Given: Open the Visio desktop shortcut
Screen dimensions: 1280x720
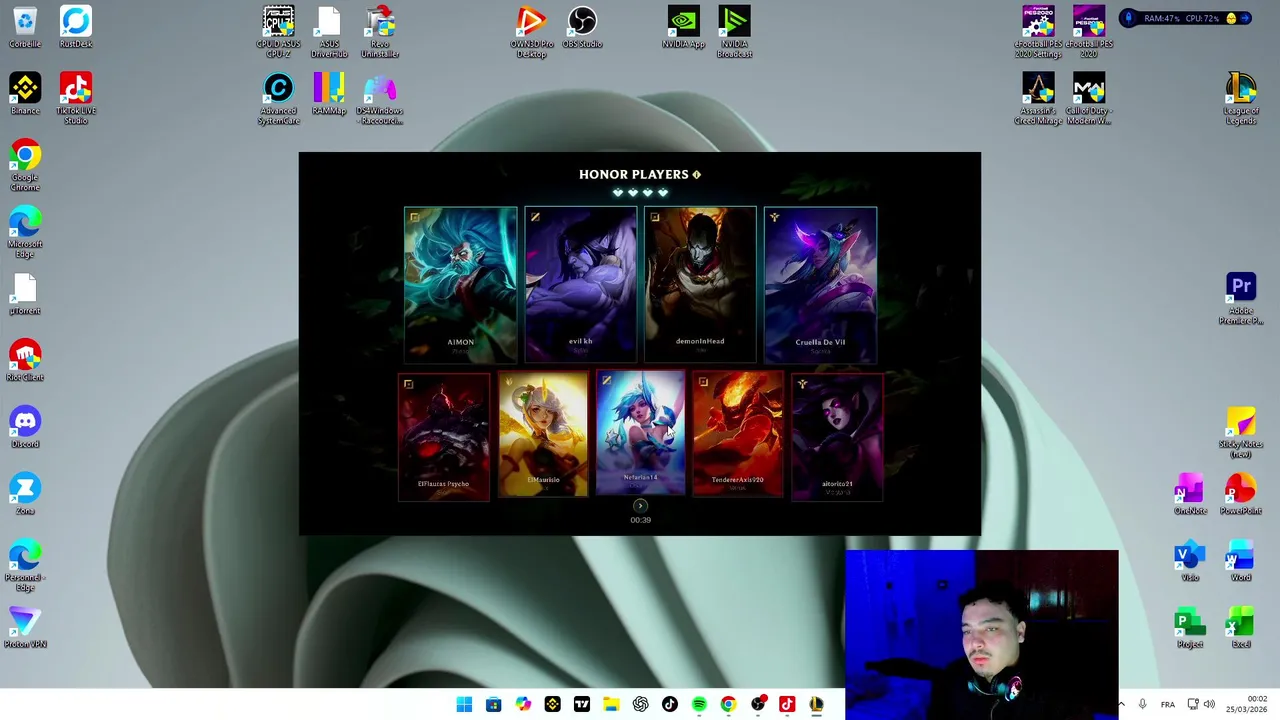Looking at the screenshot, I should pyautogui.click(x=1190, y=562).
